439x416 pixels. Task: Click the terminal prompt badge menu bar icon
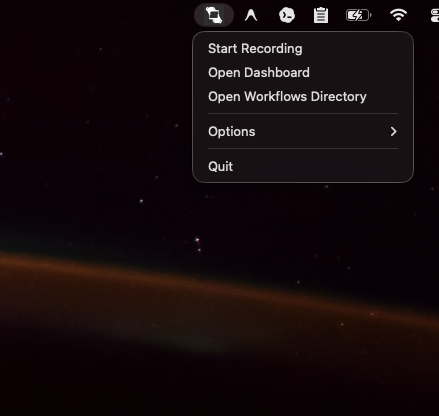coord(287,15)
